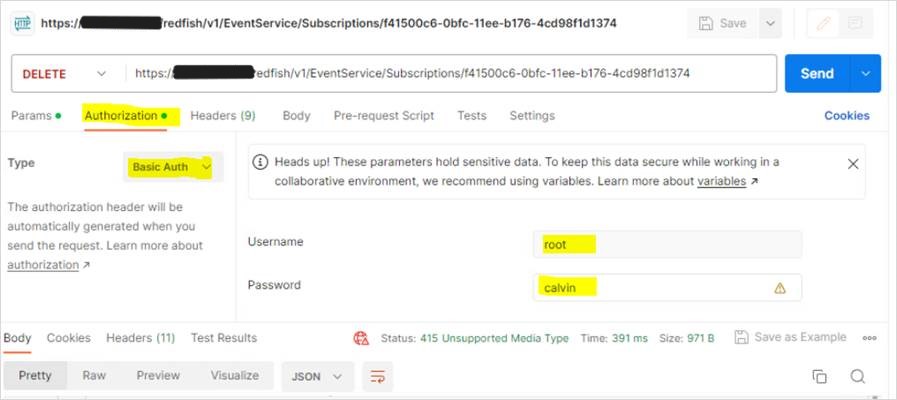
Task: Click the password warning triangle icon
Action: (x=780, y=288)
